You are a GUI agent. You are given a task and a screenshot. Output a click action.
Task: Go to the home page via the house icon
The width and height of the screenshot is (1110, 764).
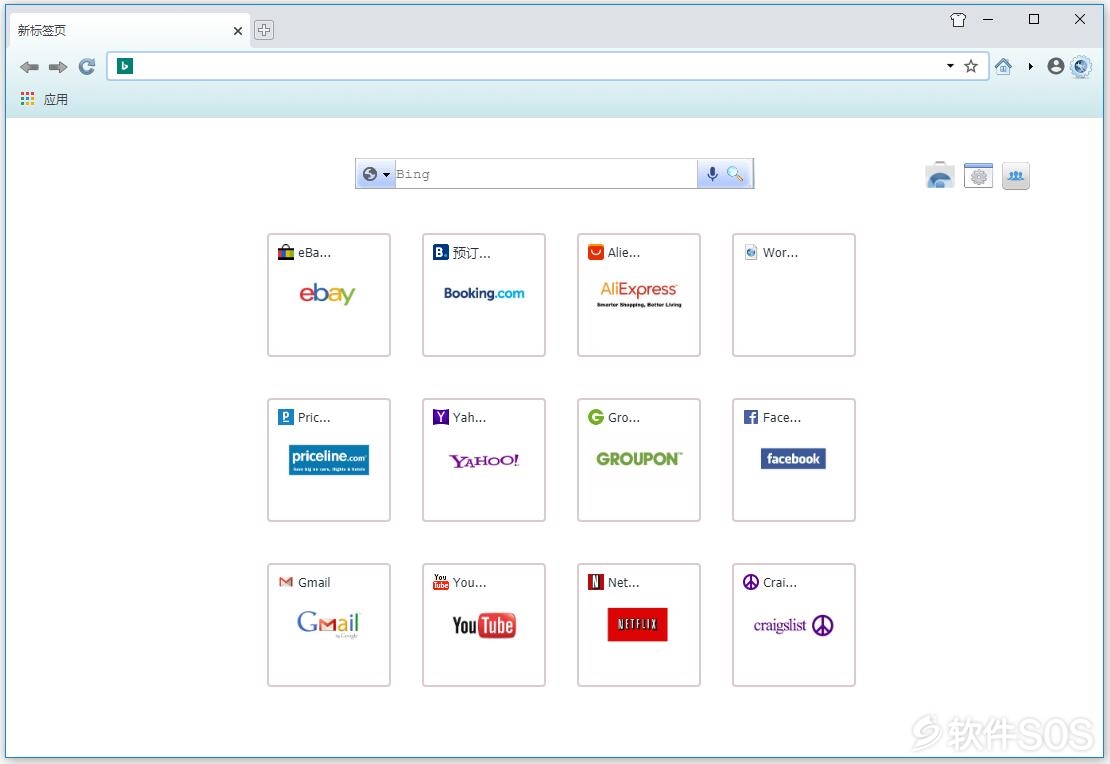pyautogui.click(x=1003, y=67)
